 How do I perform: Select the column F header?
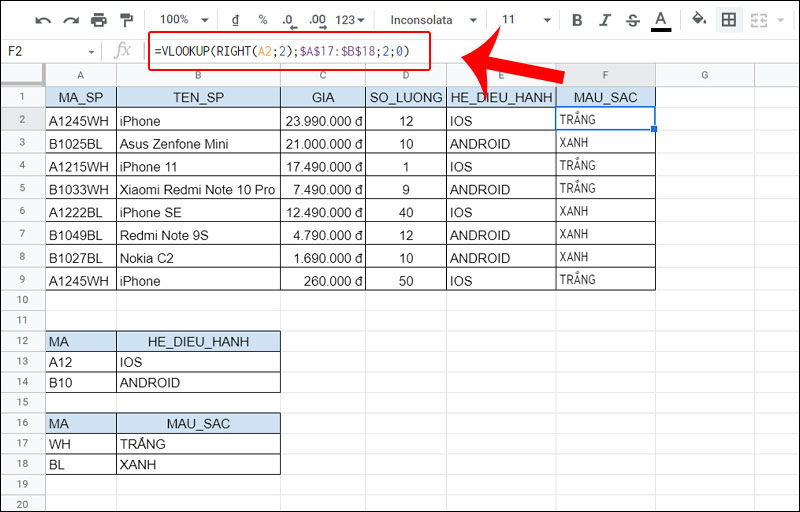tap(605, 75)
